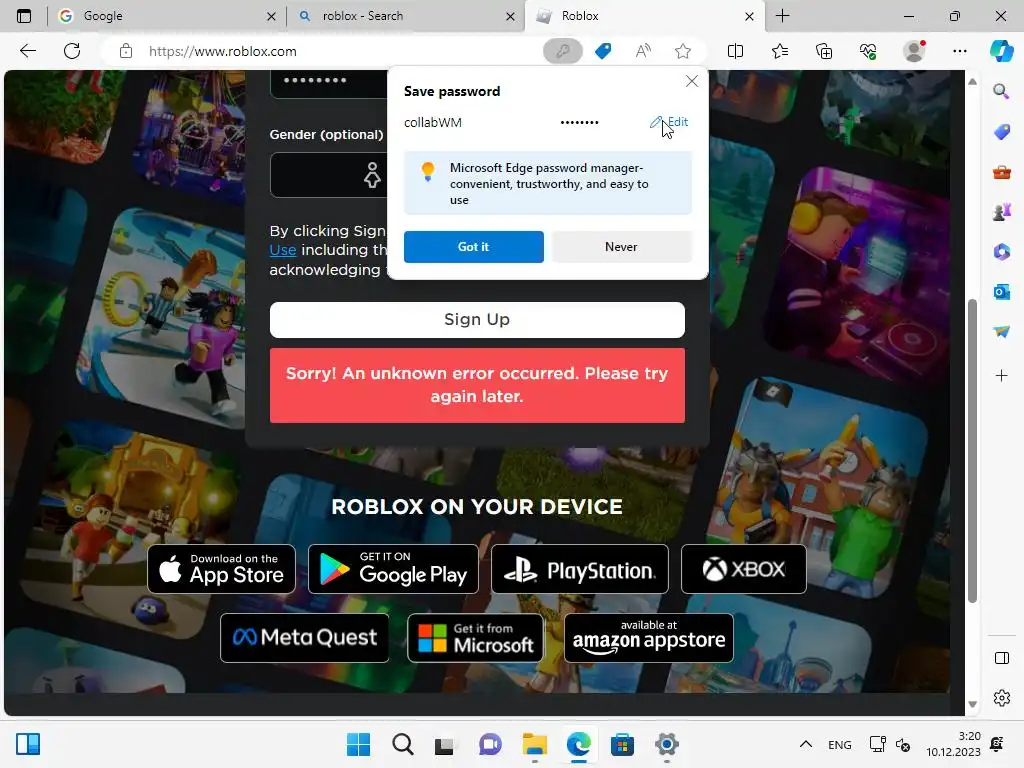Click Edit in the Save password popup
The width and height of the screenshot is (1024, 768).
669,122
